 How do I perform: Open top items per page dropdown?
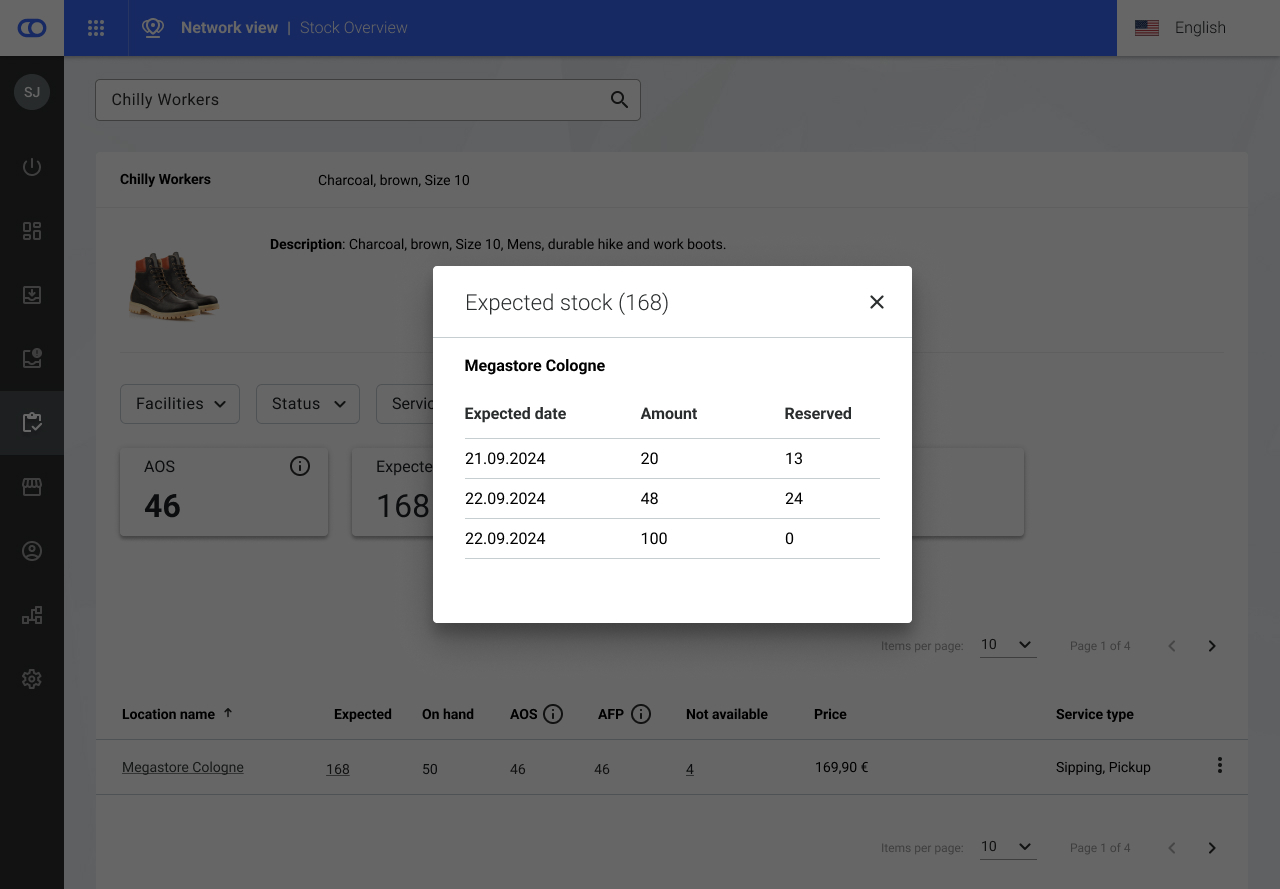tap(1007, 645)
